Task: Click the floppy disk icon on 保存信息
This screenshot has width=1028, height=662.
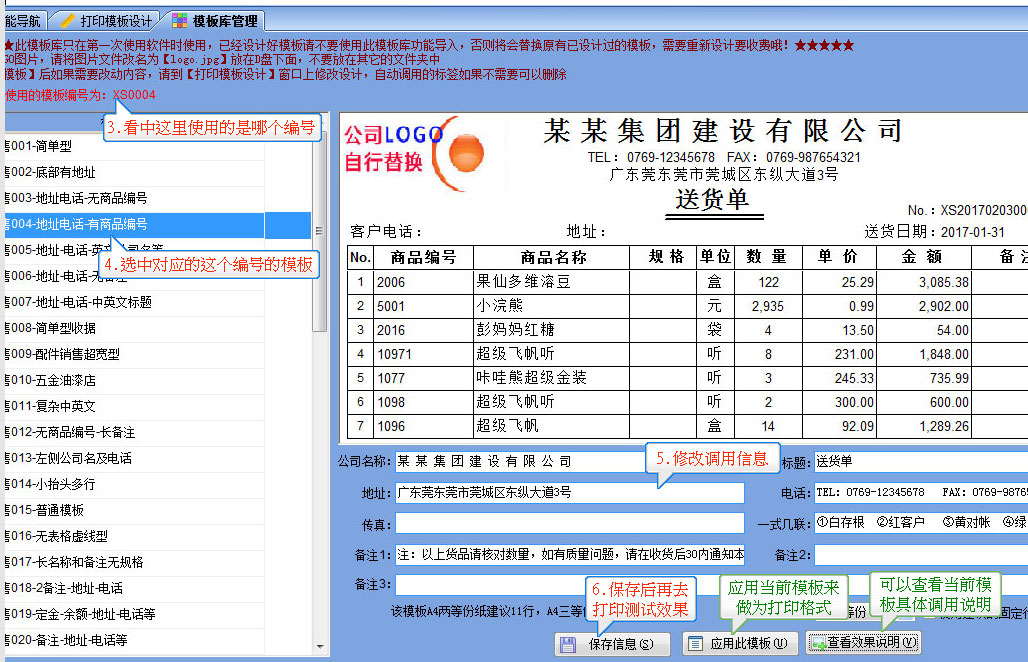Action: point(569,644)
